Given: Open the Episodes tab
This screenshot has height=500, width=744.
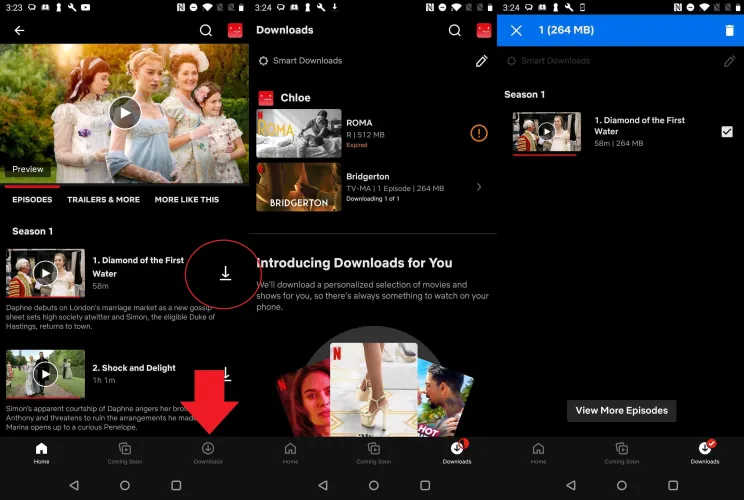Looking at the screenshot, I should tap(32, 200).
